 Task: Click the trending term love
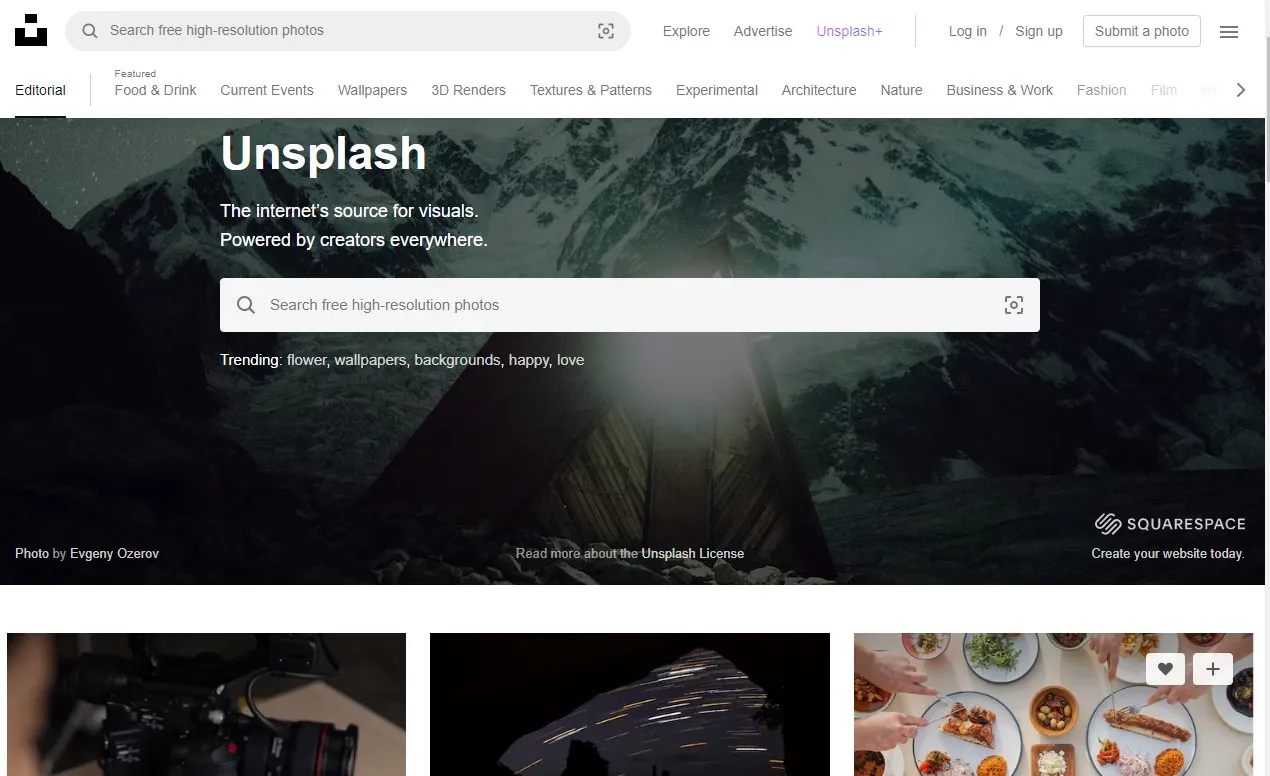(x=570, y=360)
